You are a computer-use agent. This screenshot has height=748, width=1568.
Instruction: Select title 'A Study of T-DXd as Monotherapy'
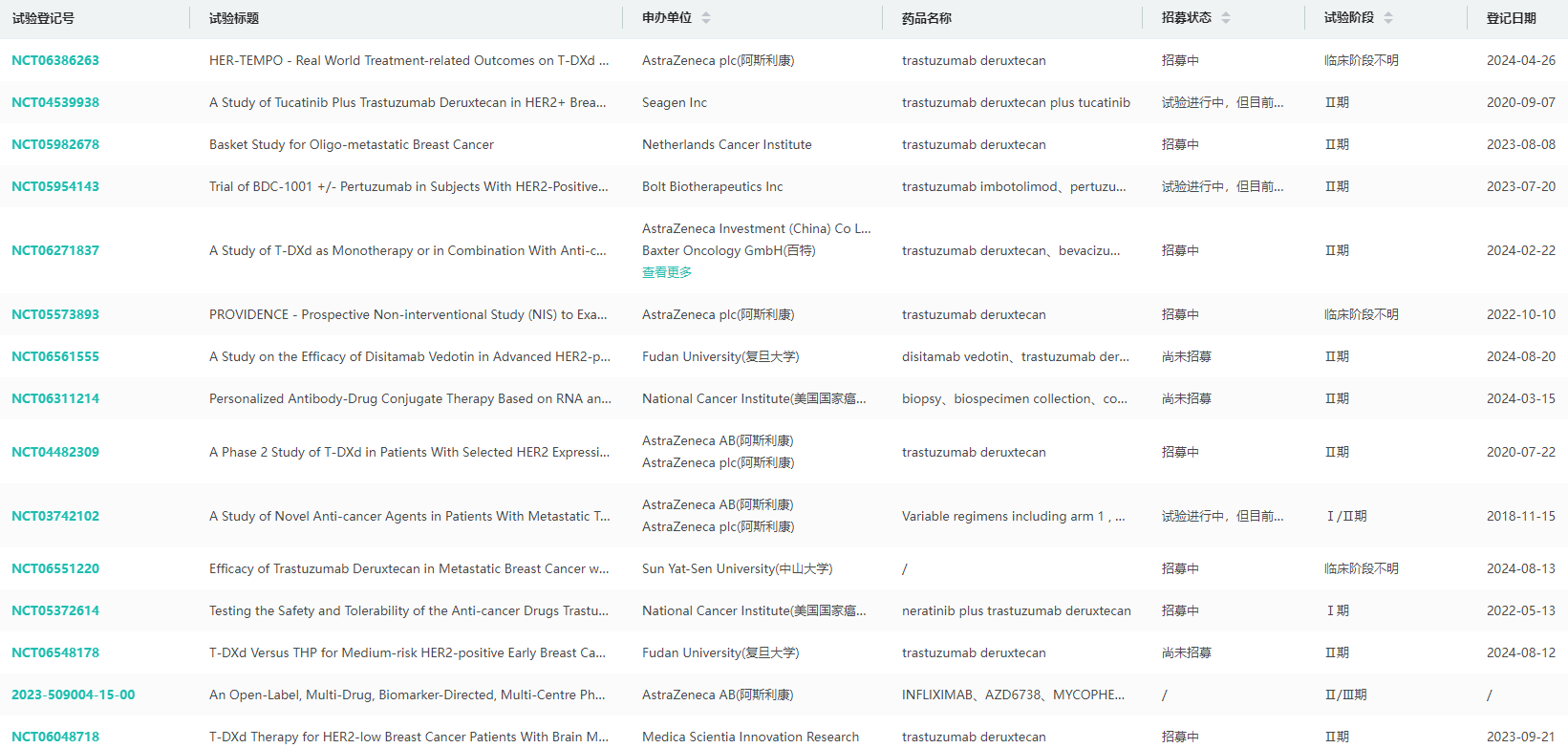click(x=408, y=250)
